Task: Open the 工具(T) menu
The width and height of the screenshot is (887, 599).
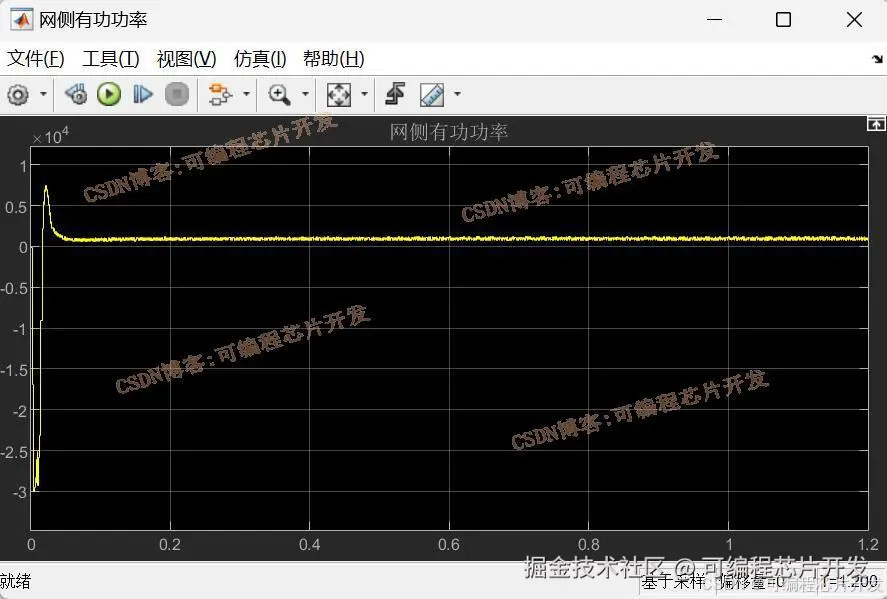Action: coord(111,58)
